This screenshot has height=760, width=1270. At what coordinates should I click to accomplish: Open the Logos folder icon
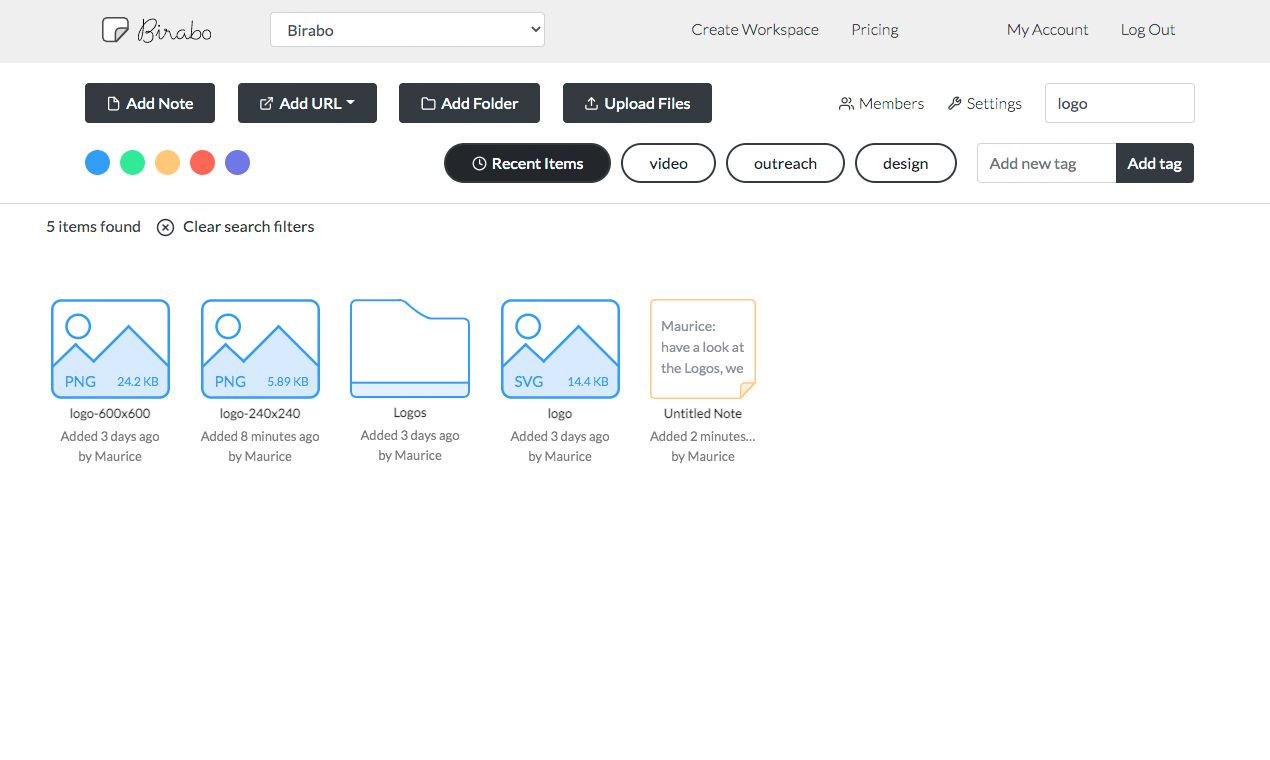[410, 349]
